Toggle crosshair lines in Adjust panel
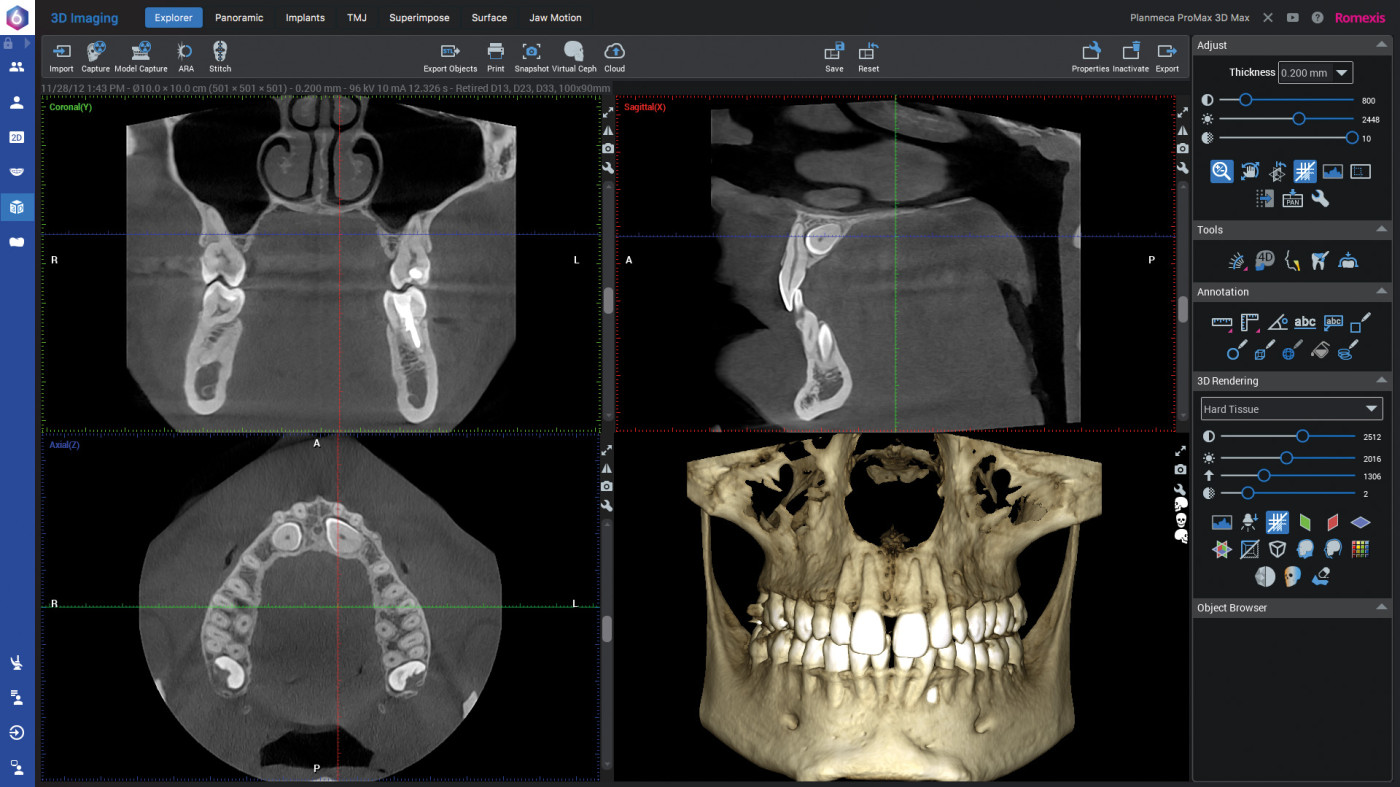Viewport: 1400px width, 787px height. tap(1305, 171)
